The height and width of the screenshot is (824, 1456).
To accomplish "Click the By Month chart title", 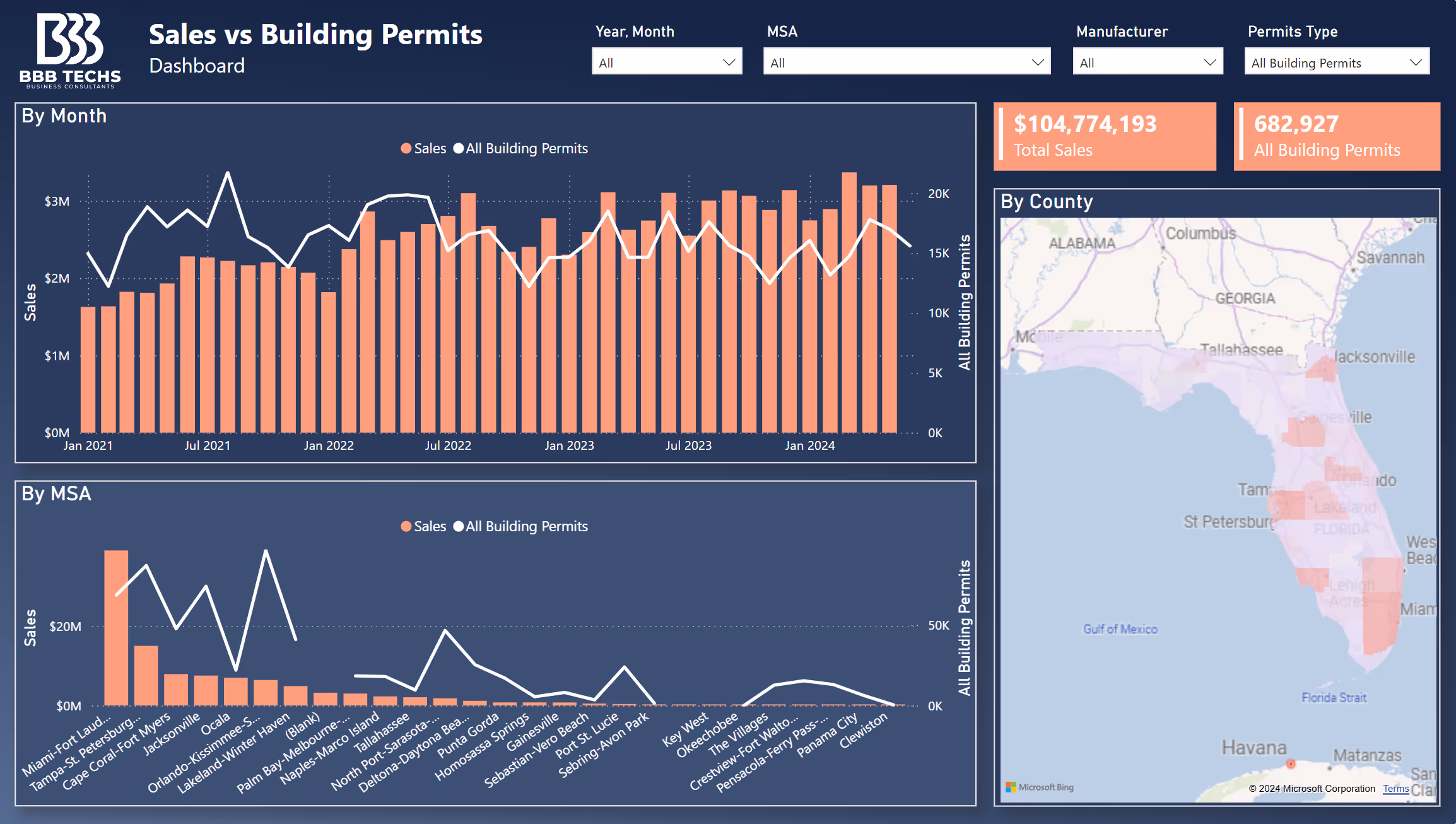I will coord(64,116).
